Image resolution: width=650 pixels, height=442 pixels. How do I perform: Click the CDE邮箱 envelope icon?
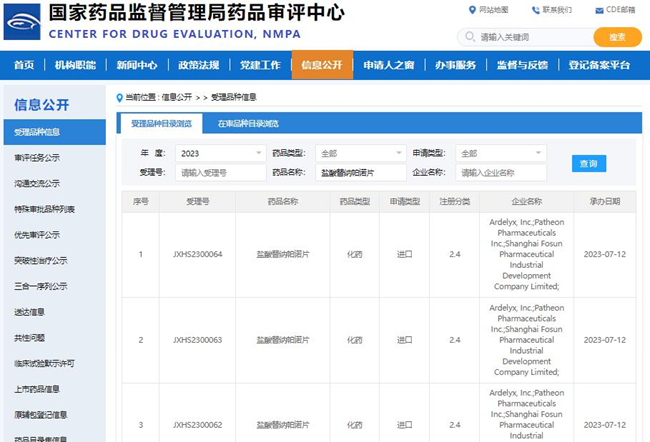[598, 10]
